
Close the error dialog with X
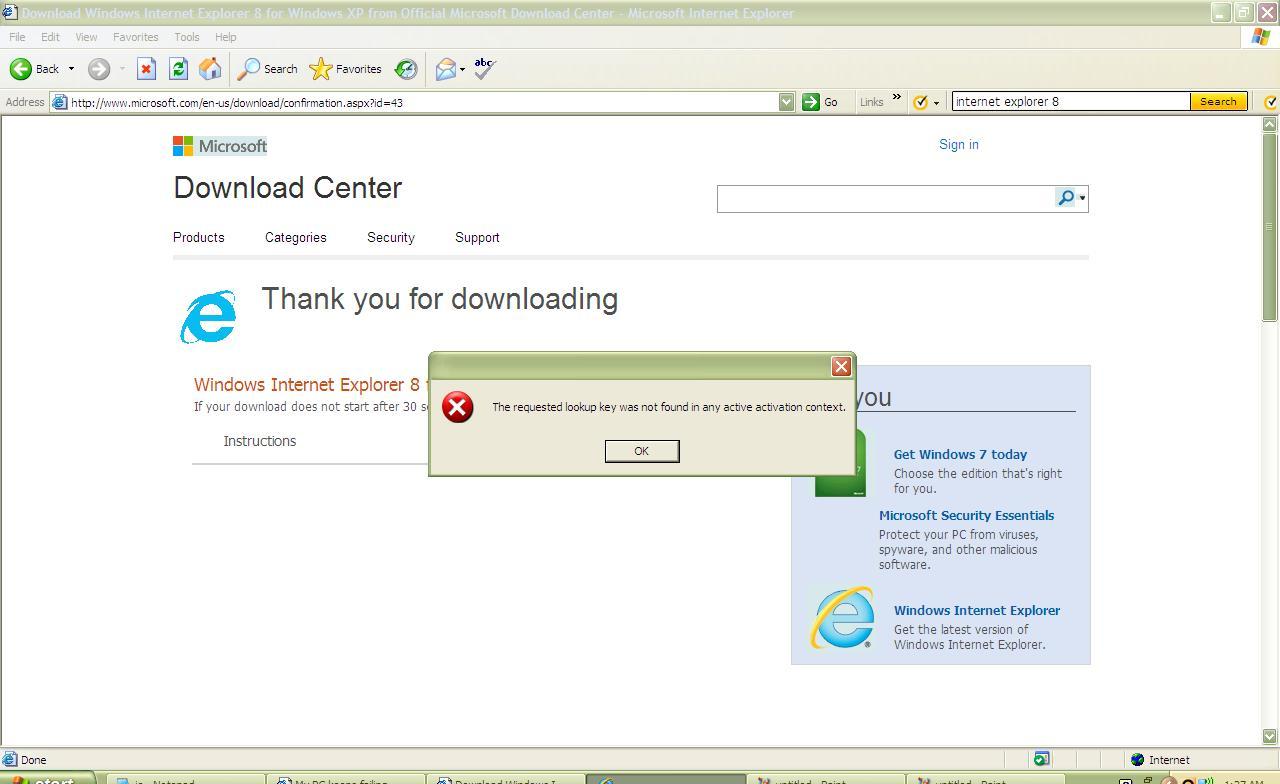point(841,367)
